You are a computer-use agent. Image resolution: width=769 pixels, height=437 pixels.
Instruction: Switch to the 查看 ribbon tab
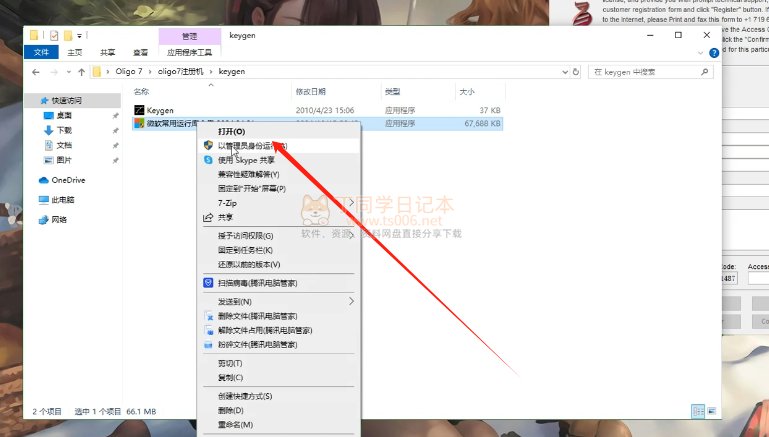(x=140, y=52)
